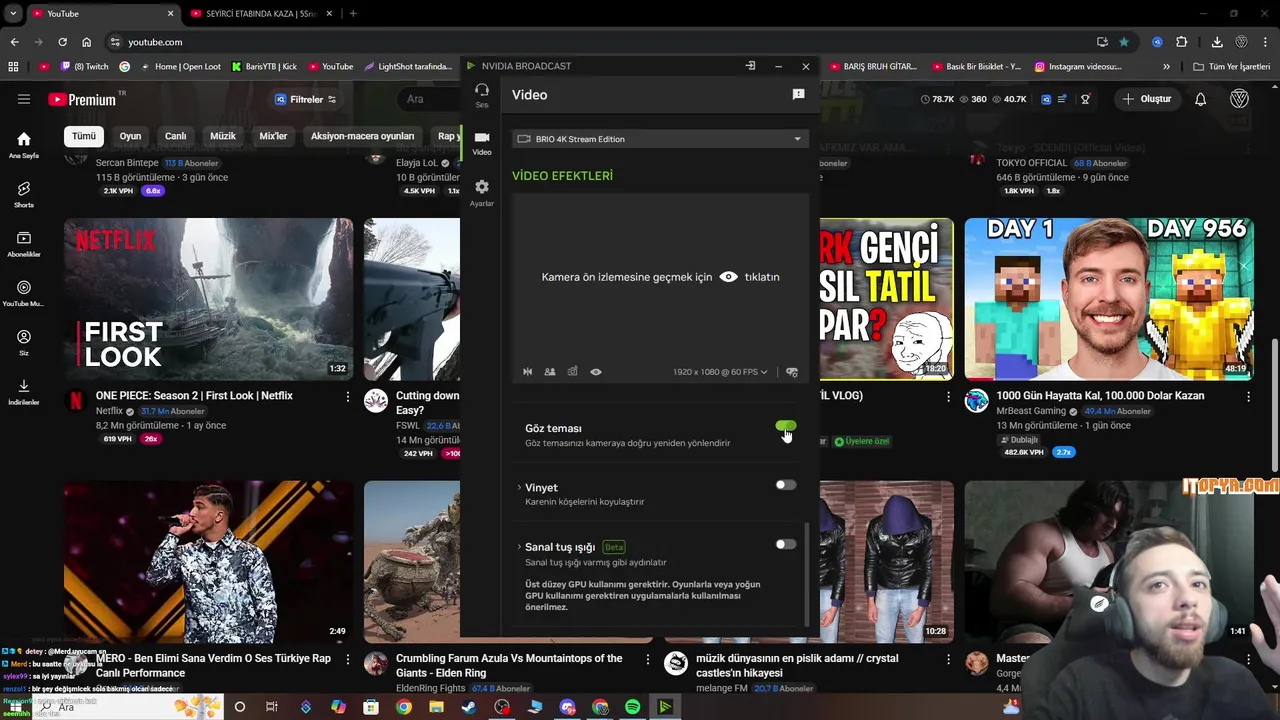Select the Video section in NVIDIA Broadcast sidebar
This screenshot has height=720, width=1280.
tap(482, 143)
